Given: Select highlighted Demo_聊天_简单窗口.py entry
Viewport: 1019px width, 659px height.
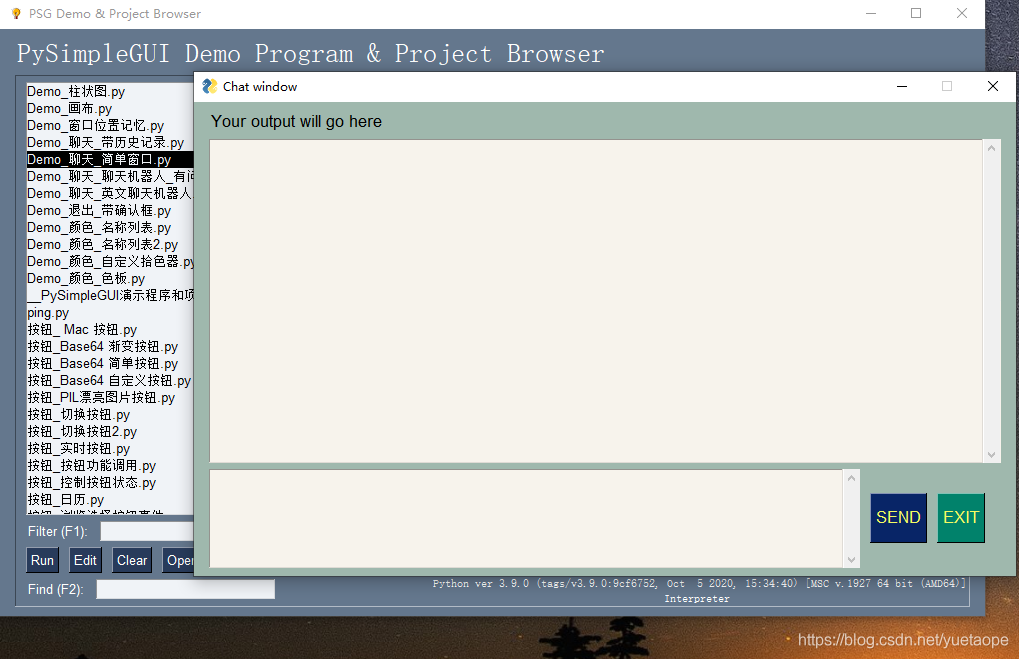Looking at the screenshot, I should 109,159.
